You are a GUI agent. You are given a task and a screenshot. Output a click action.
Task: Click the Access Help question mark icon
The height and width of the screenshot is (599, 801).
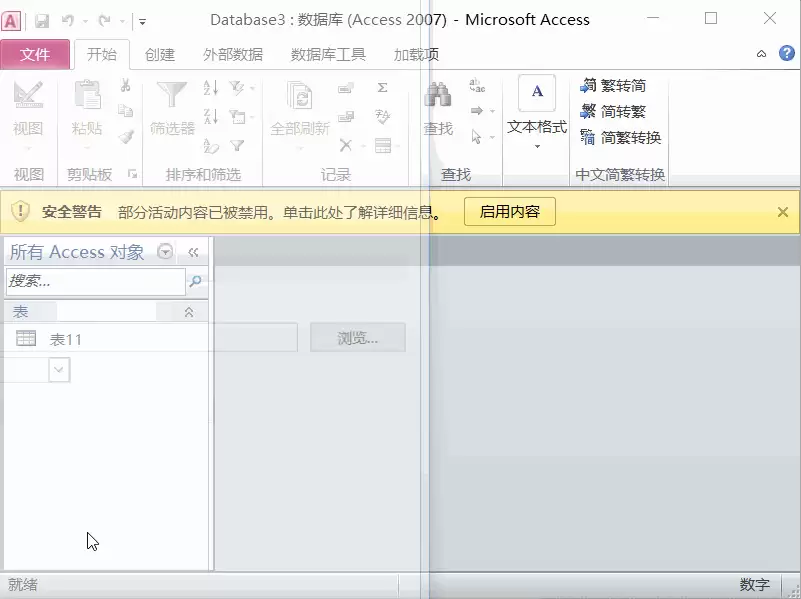[x=787, y=53]
